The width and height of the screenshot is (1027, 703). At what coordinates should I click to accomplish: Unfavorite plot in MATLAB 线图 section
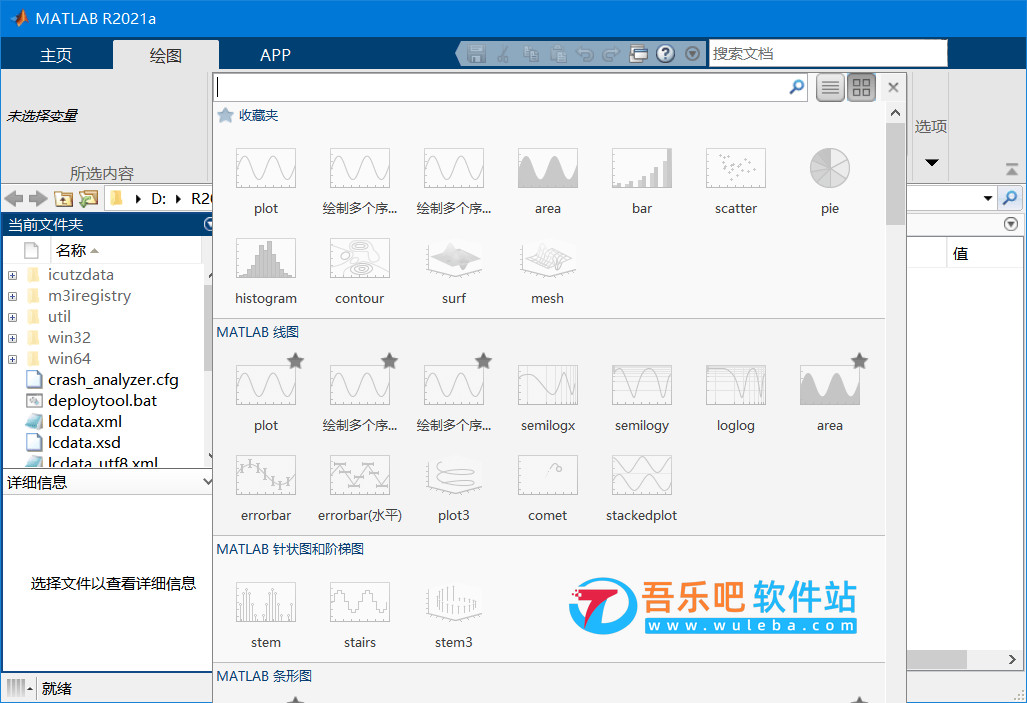click(295, 360)
